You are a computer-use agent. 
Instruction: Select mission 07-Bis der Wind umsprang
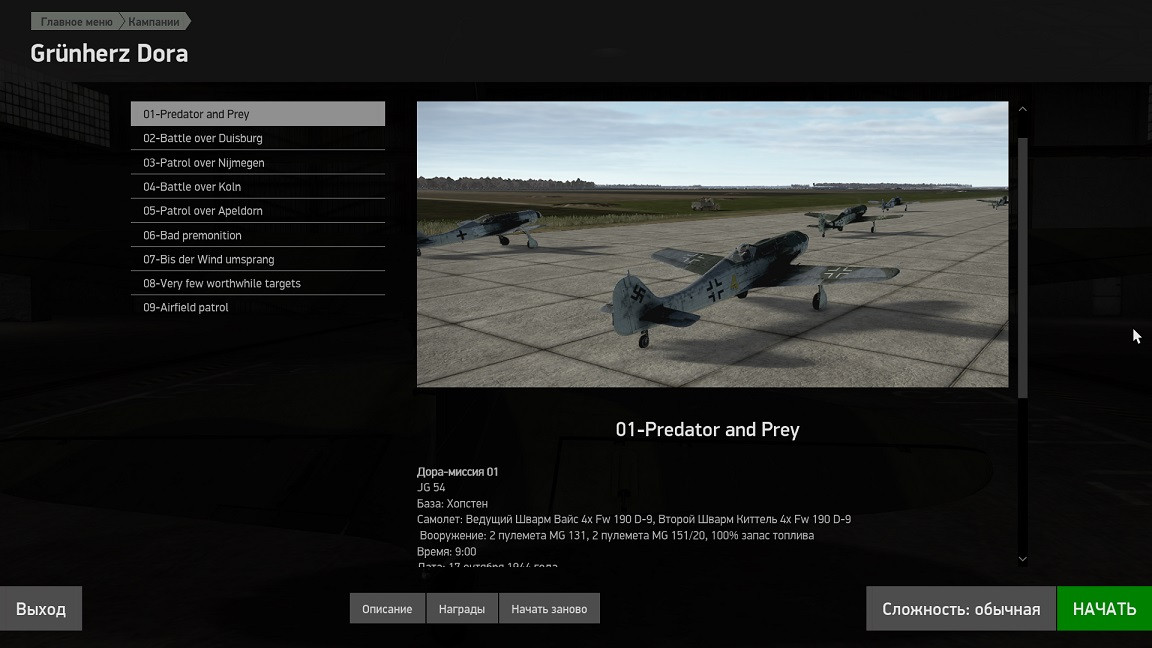[258, 259]
